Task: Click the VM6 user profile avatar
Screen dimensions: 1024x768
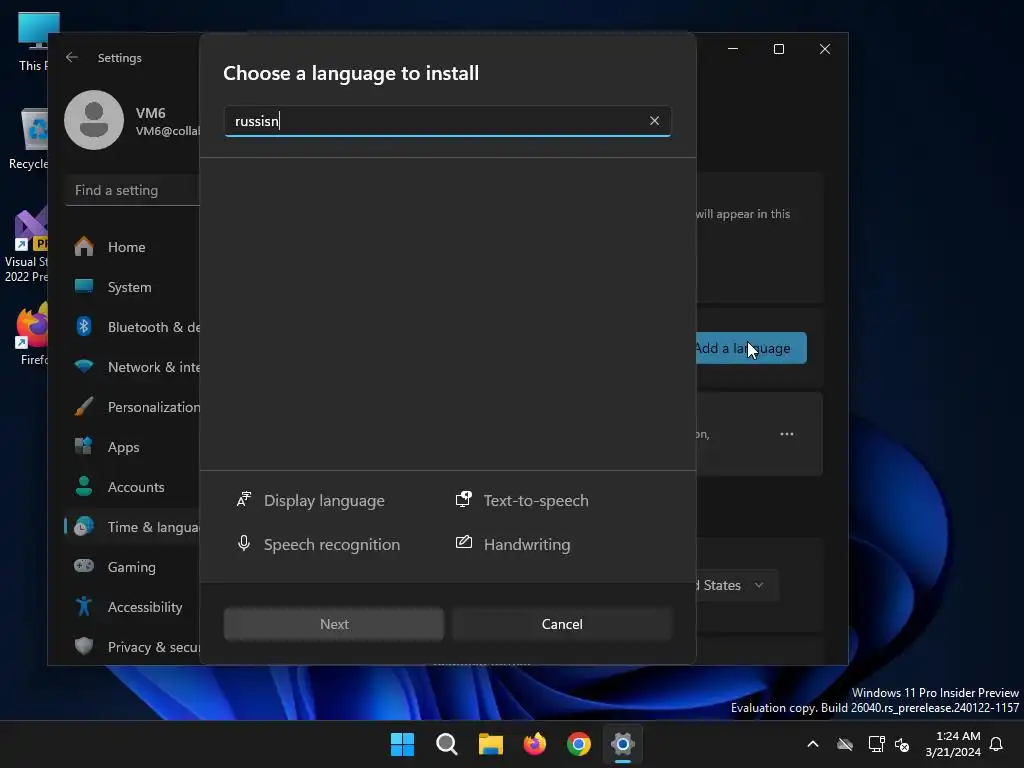Action: [x=94, y=120]
